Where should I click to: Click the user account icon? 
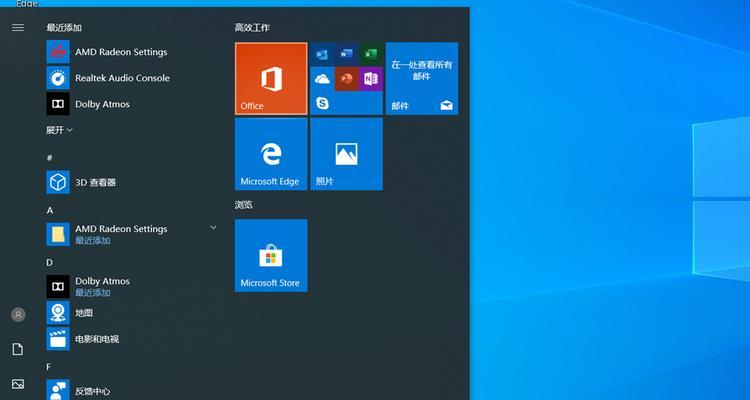click(18, 314)
